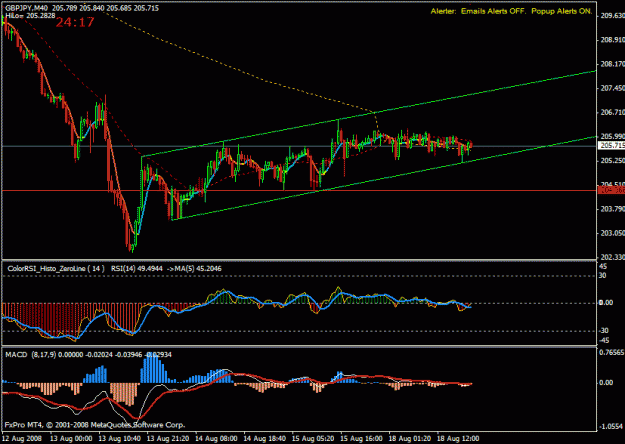Click the 14 Aug 18:40 time label
625x444 pixels.
265,438
